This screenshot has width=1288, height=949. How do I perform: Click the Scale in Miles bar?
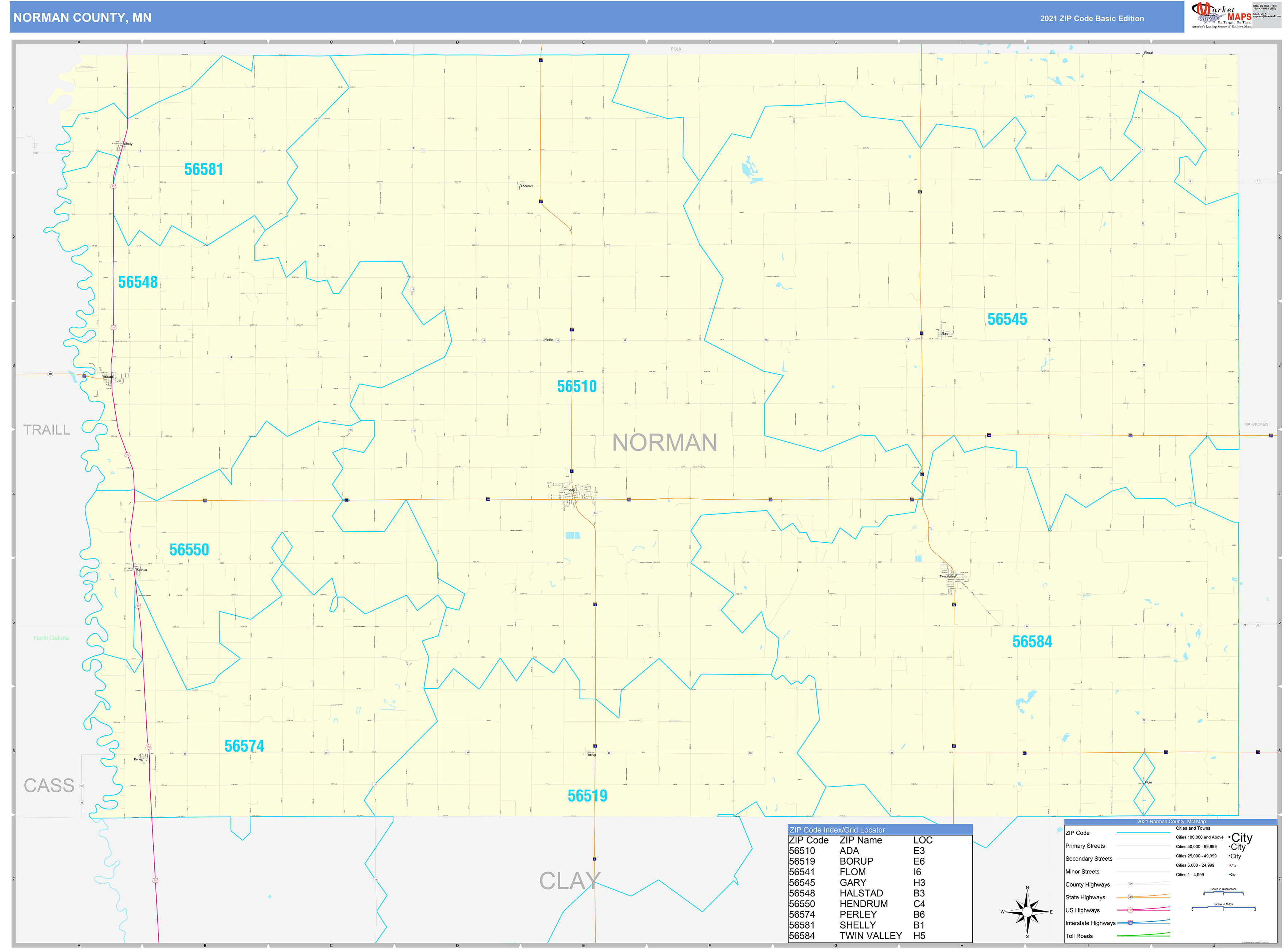[1224, 907]
